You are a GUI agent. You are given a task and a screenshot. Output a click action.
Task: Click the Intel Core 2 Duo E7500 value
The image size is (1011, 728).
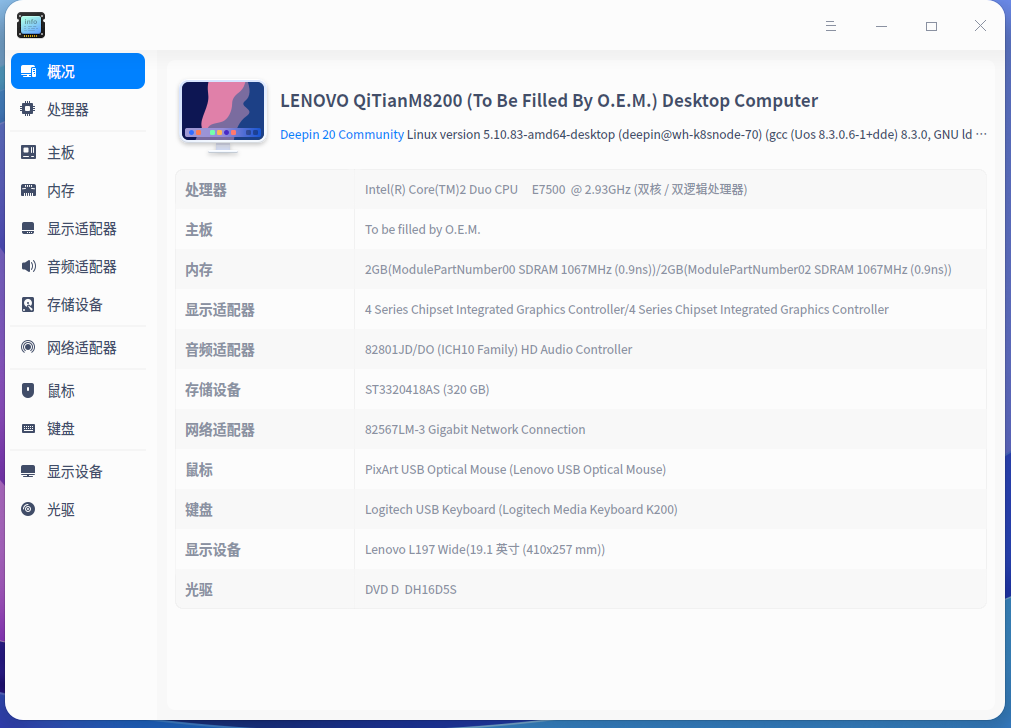[556, 190]
